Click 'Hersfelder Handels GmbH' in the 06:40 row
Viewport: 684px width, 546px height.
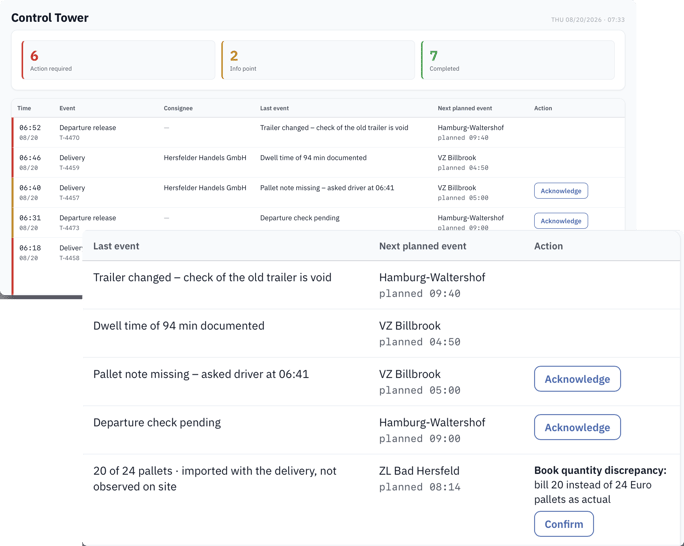coord(205,188)
